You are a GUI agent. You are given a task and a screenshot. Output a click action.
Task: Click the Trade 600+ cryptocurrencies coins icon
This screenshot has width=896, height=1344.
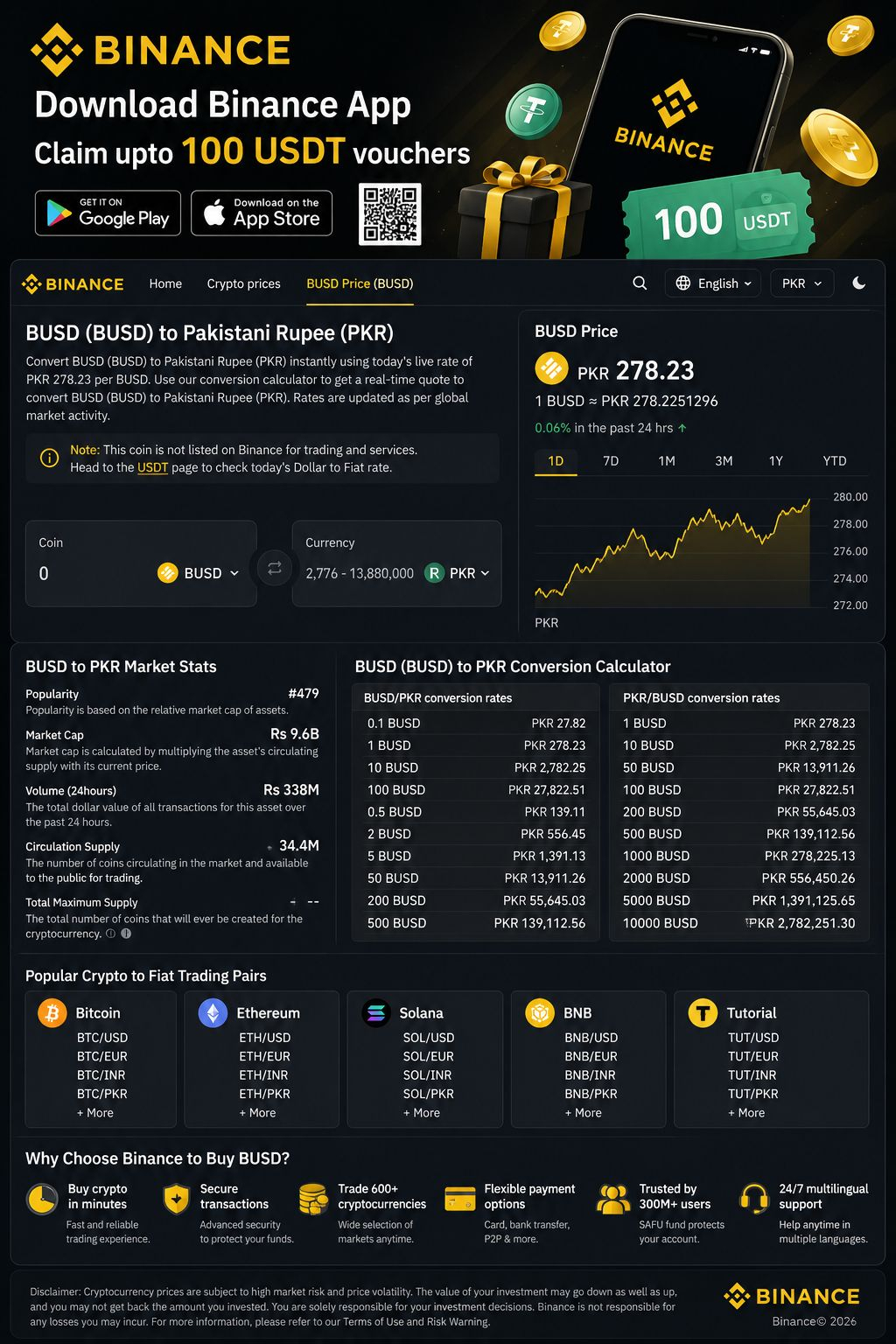313,1199
